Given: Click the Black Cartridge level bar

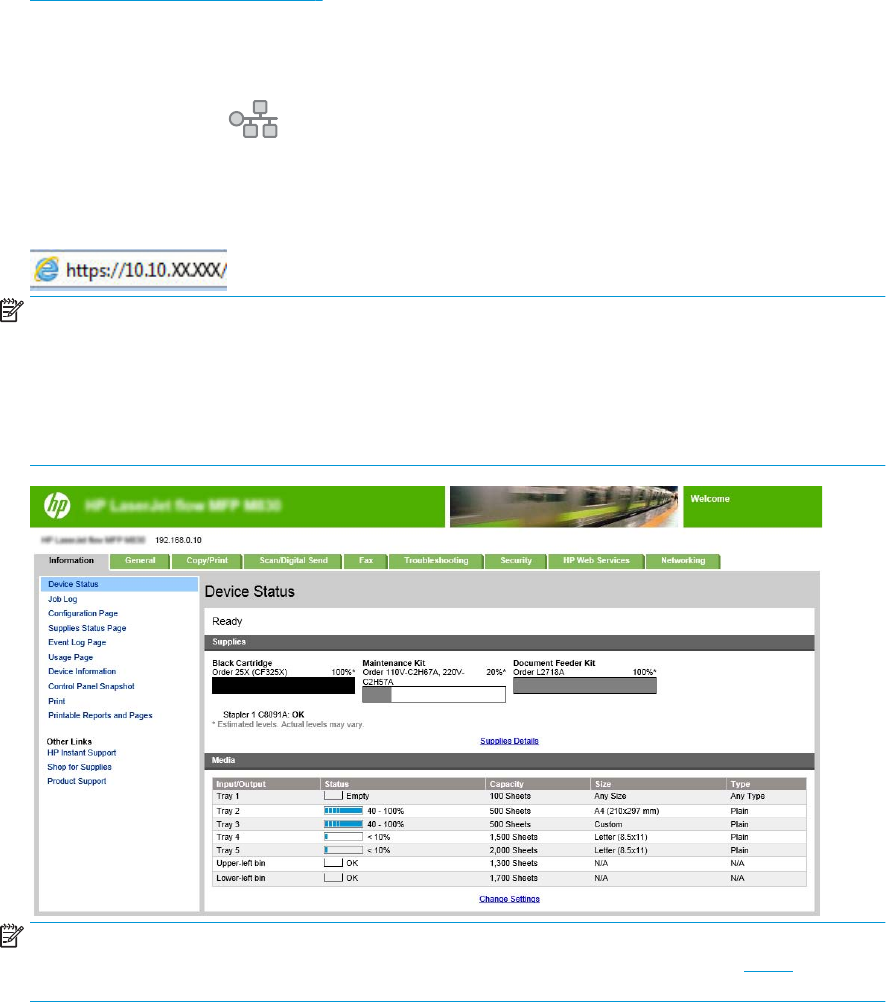Looking at the screenshot, I should [283, 685].
